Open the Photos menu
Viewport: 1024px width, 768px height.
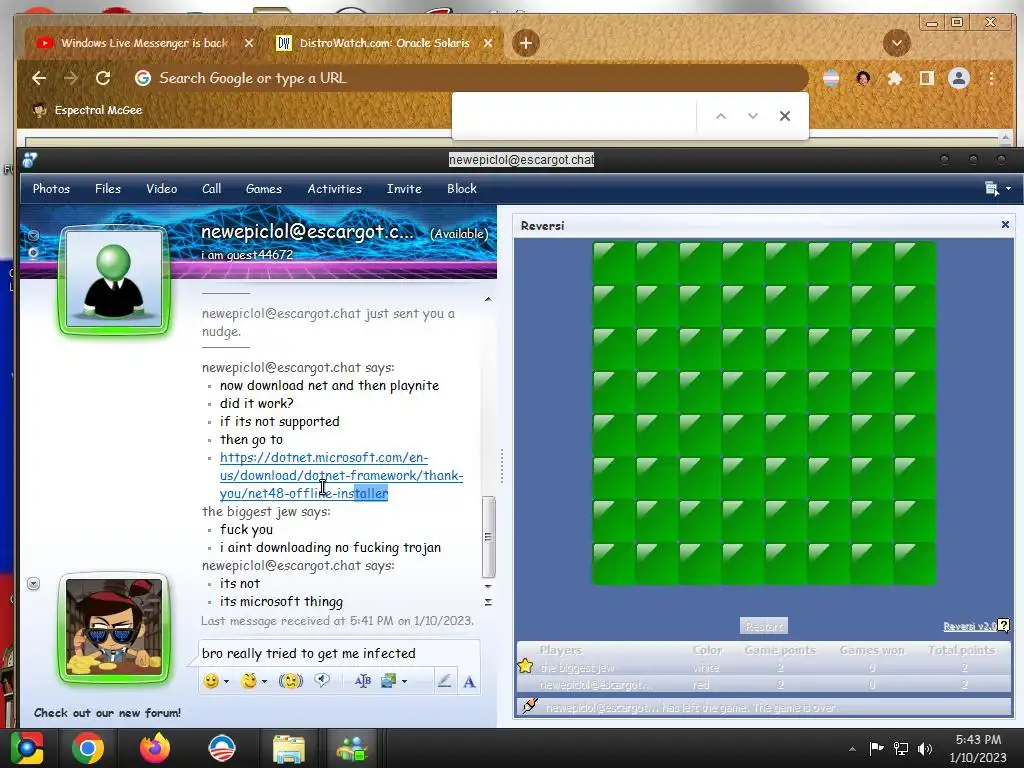[52, 189]
